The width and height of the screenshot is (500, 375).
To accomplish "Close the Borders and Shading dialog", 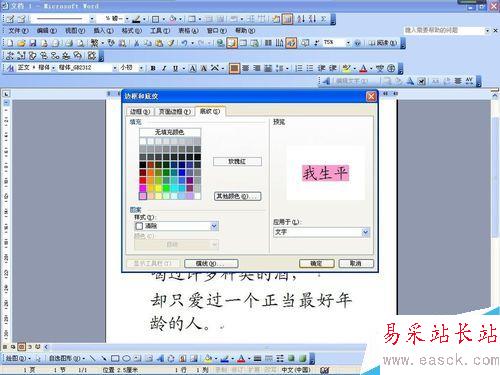I will coord(371,97).
